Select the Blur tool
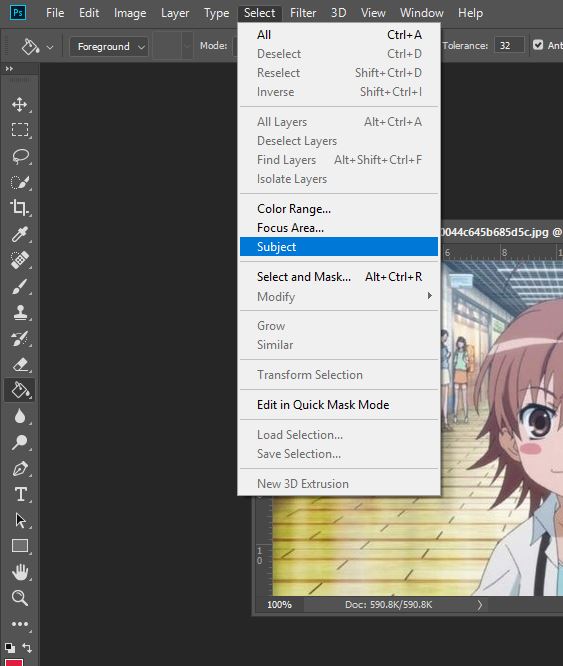563x666 pixels. coord(20,417)
